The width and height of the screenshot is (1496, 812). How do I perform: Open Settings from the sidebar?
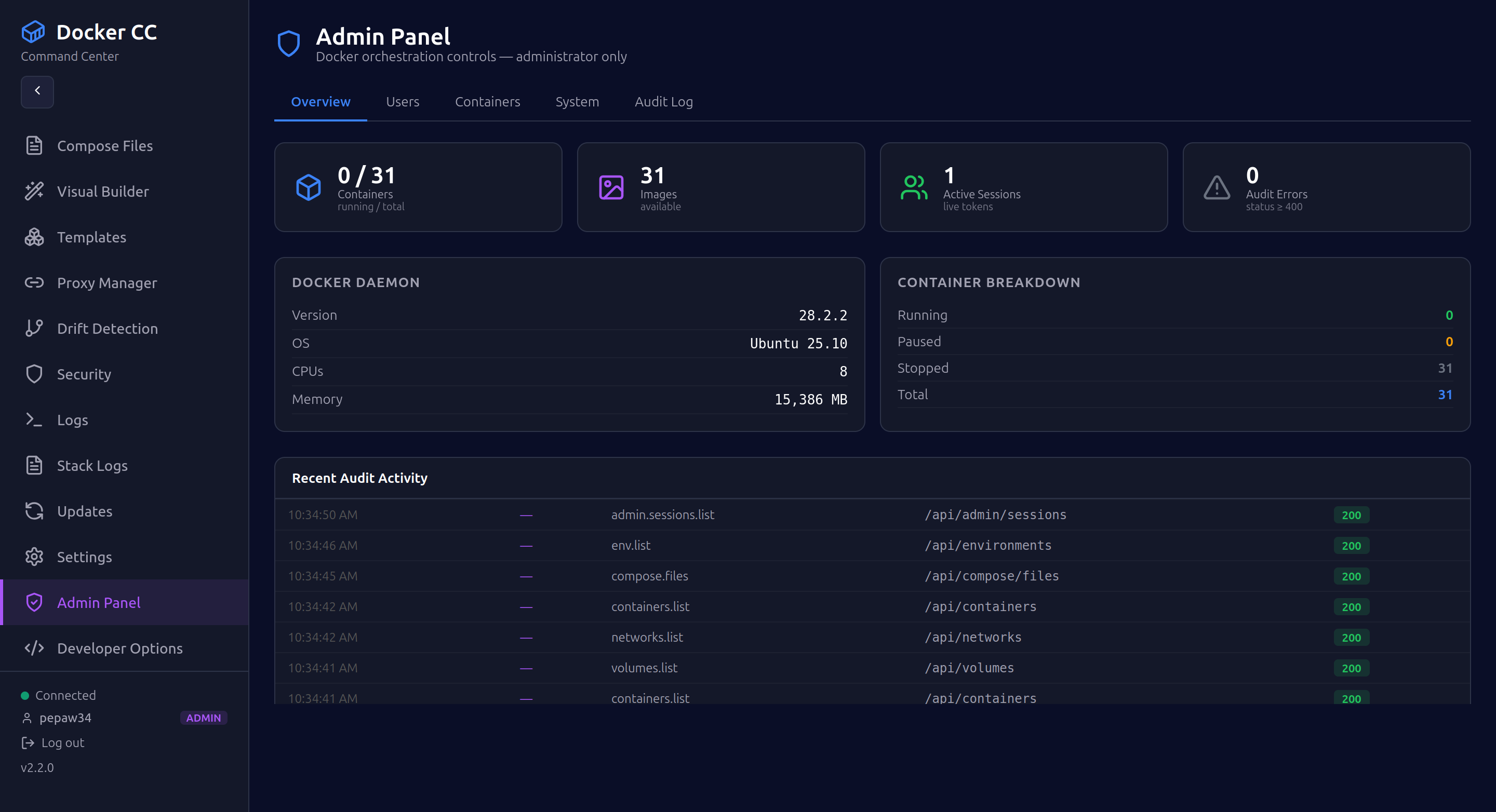(x=84, y=557)
